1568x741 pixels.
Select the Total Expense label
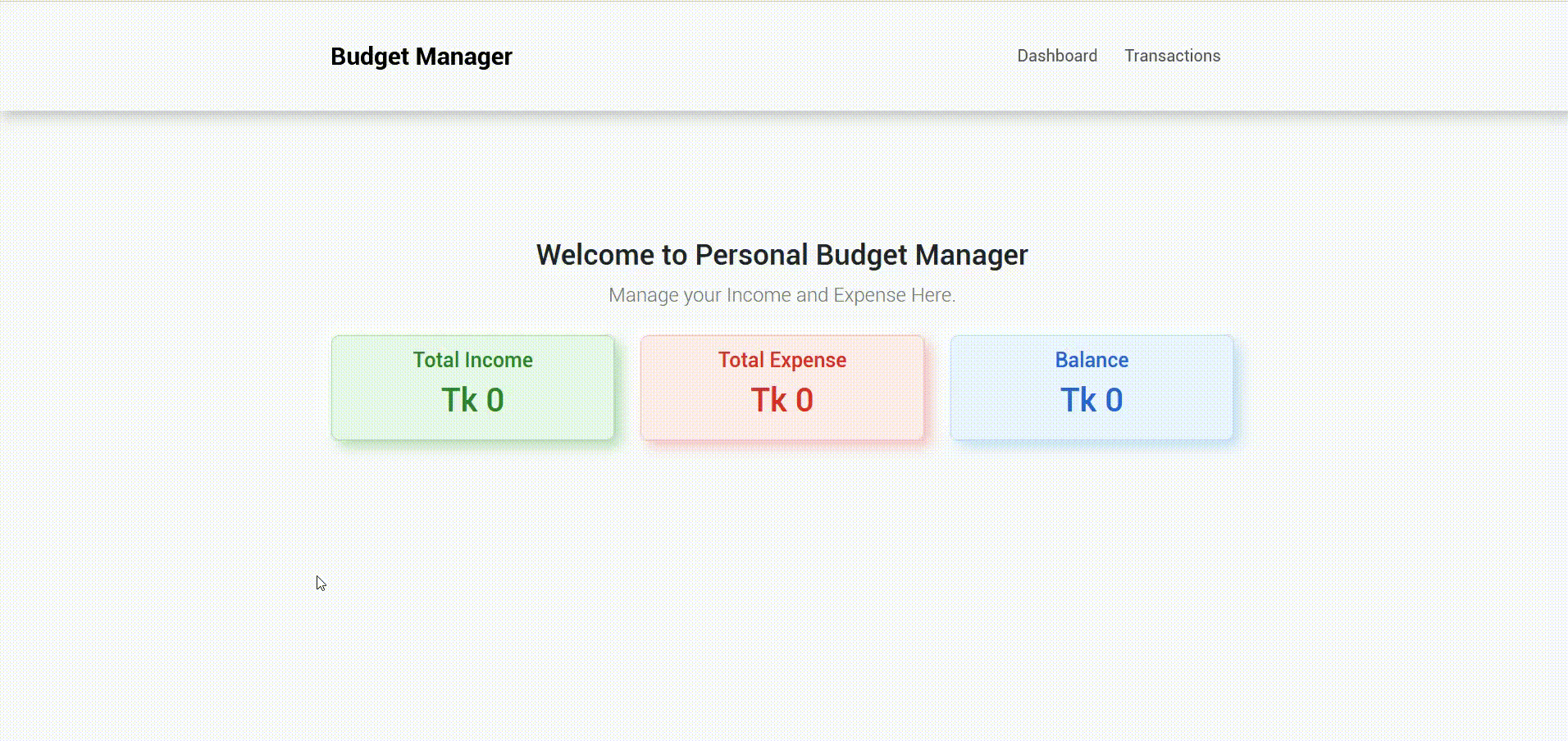pyautogui.click(x=782, y=360)
